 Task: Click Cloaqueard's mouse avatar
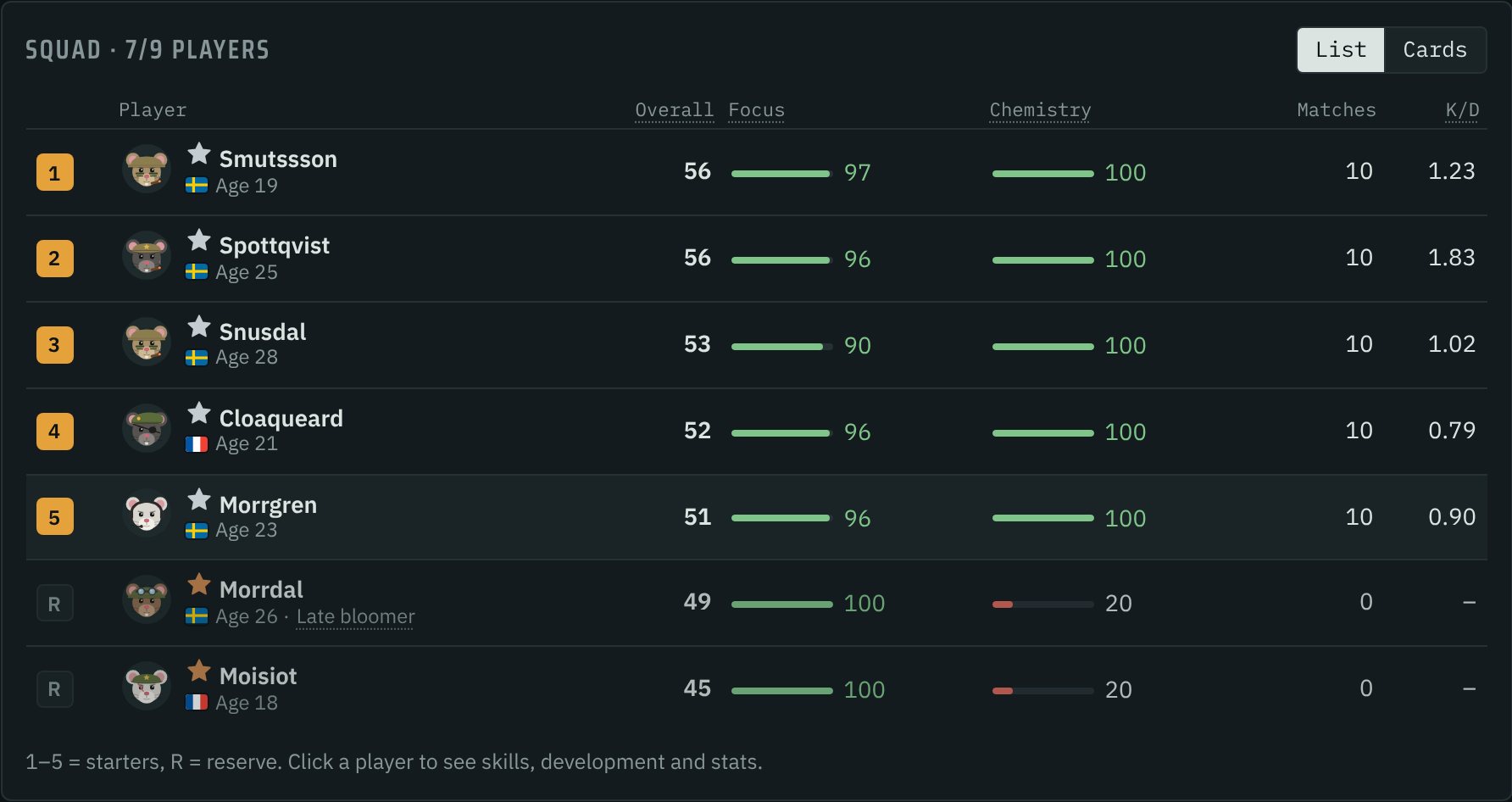pyautogui.click(x=147, y=429)
